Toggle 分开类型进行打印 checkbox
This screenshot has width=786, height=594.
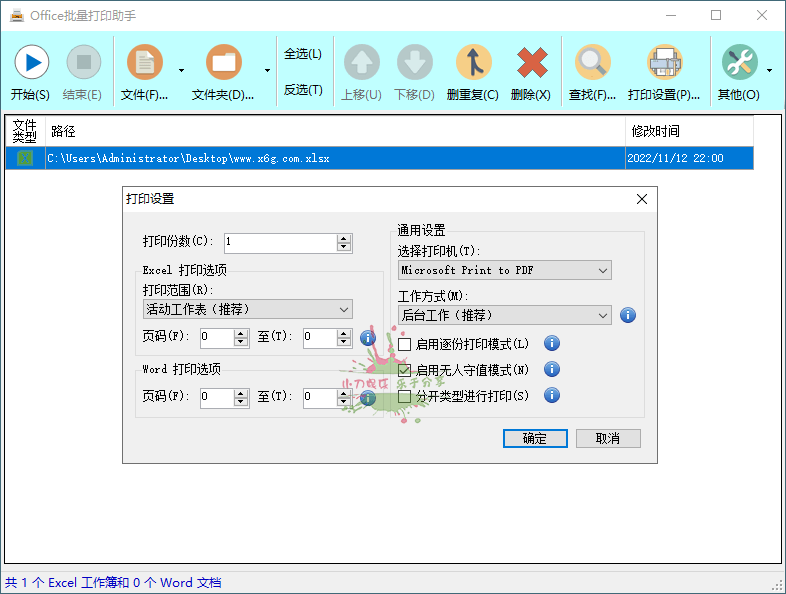point(405,396)
